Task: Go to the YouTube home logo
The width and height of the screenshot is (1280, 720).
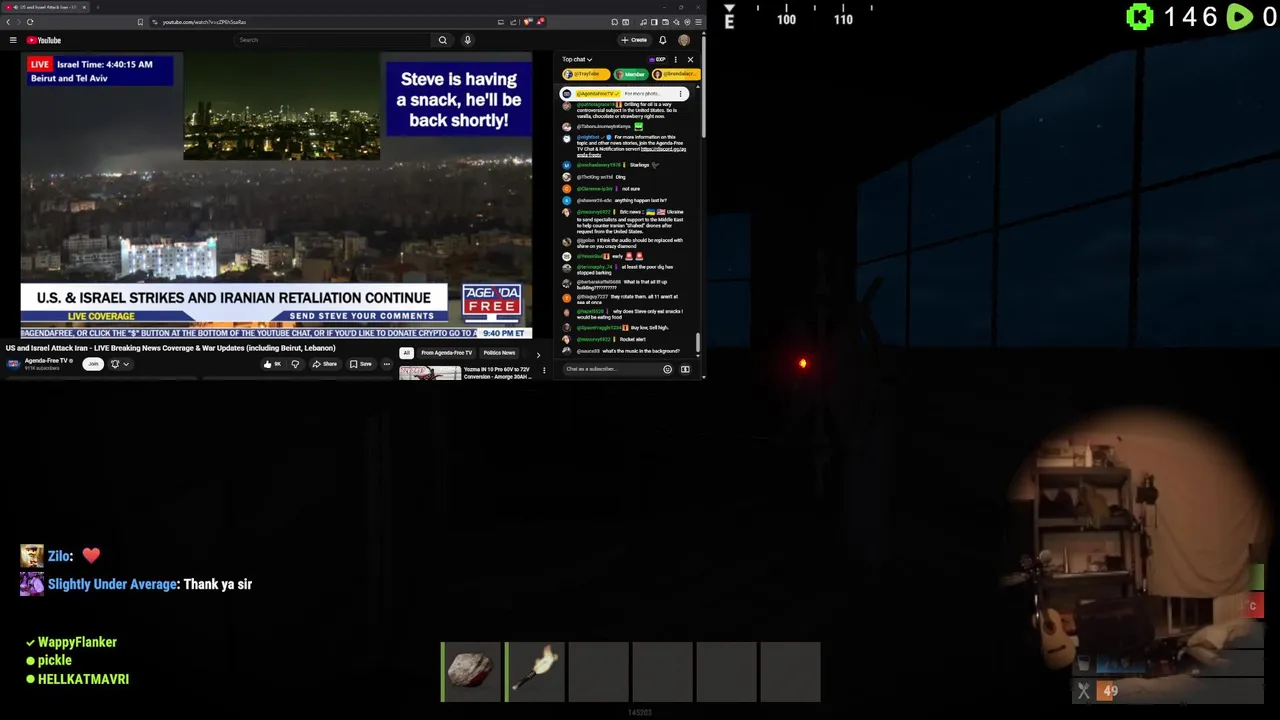Action: click(x=44, y=40)
